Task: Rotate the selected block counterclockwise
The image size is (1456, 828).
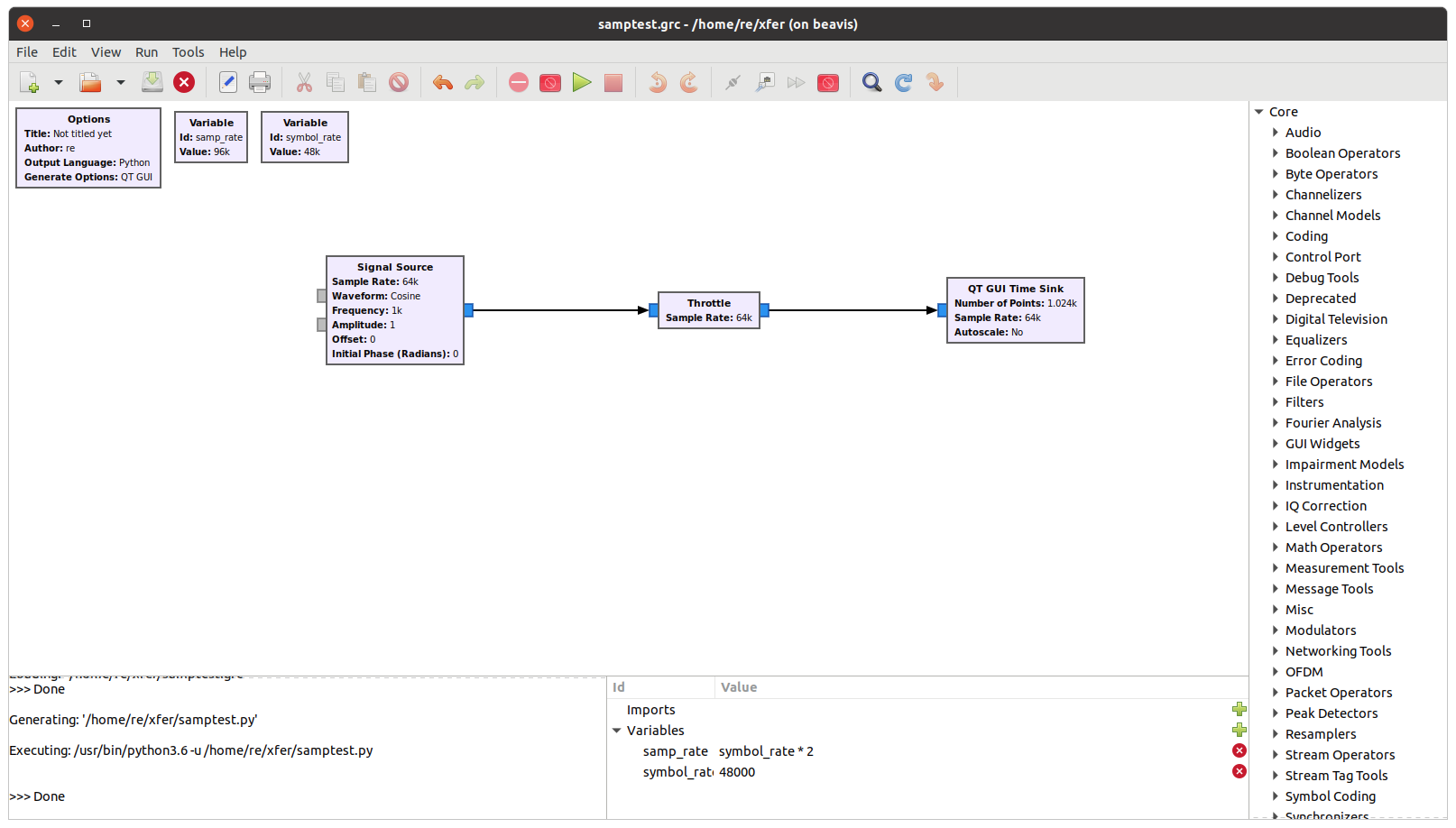Action: (657, 82)
